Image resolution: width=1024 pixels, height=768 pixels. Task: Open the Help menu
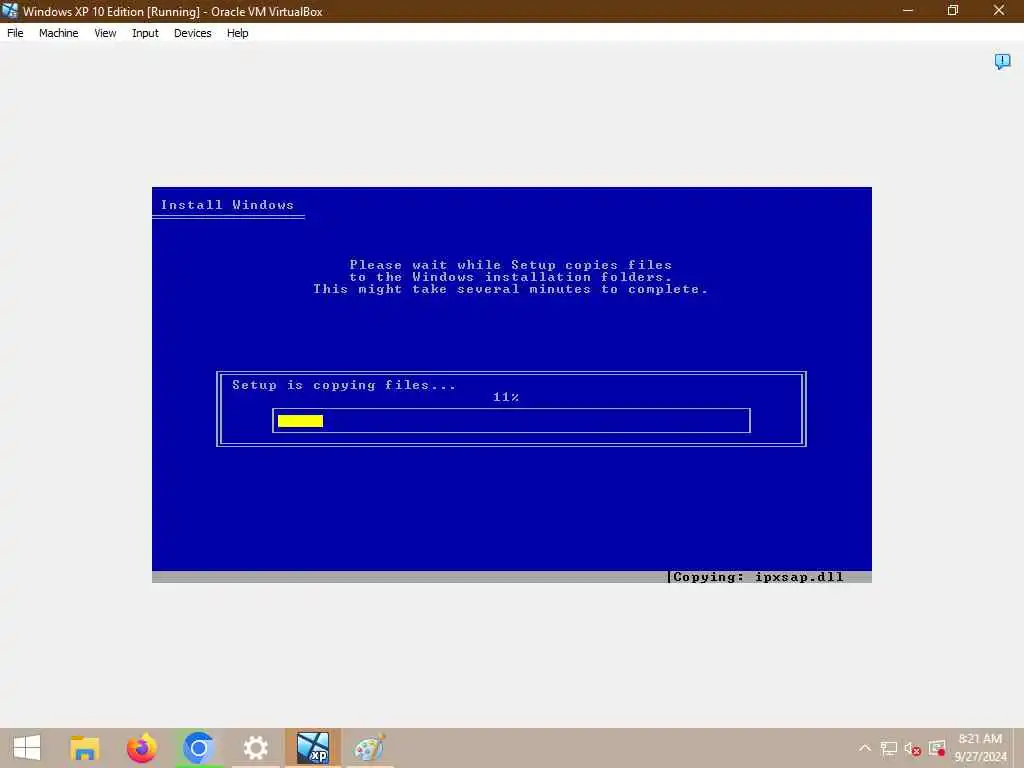(237, 33)
